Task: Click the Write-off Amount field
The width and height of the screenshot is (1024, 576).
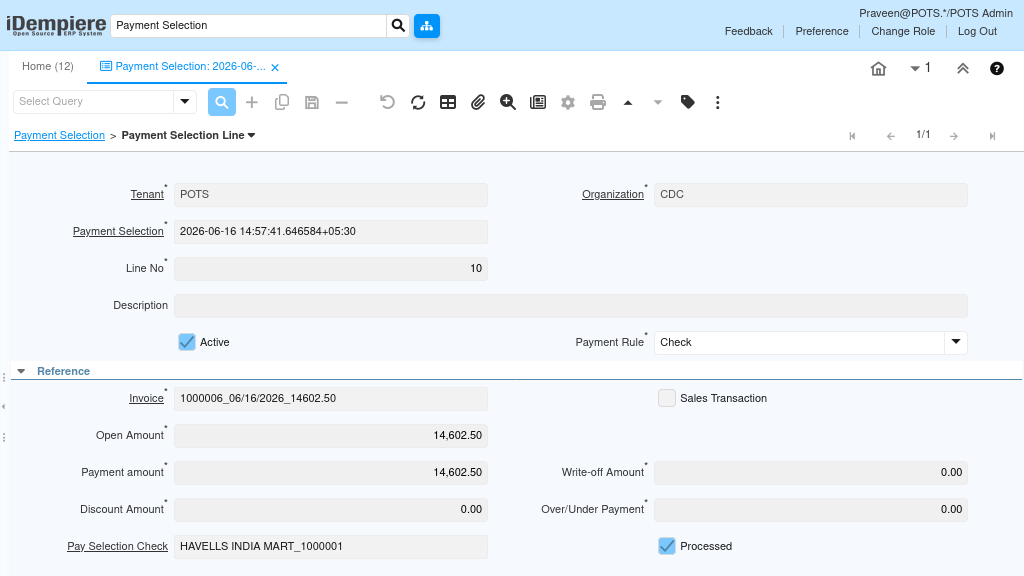Action: 810,472
